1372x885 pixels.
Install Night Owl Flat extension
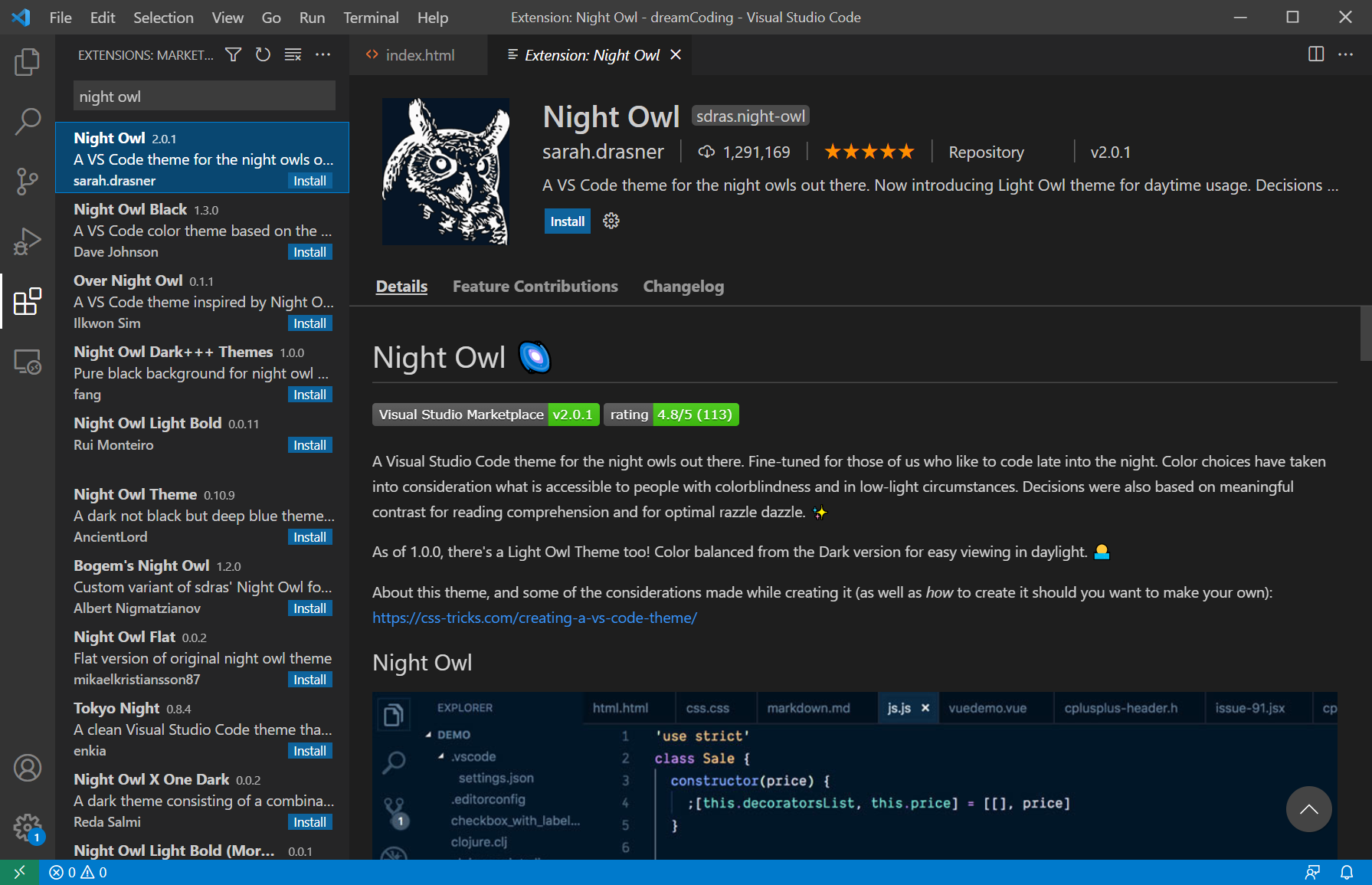310,680
